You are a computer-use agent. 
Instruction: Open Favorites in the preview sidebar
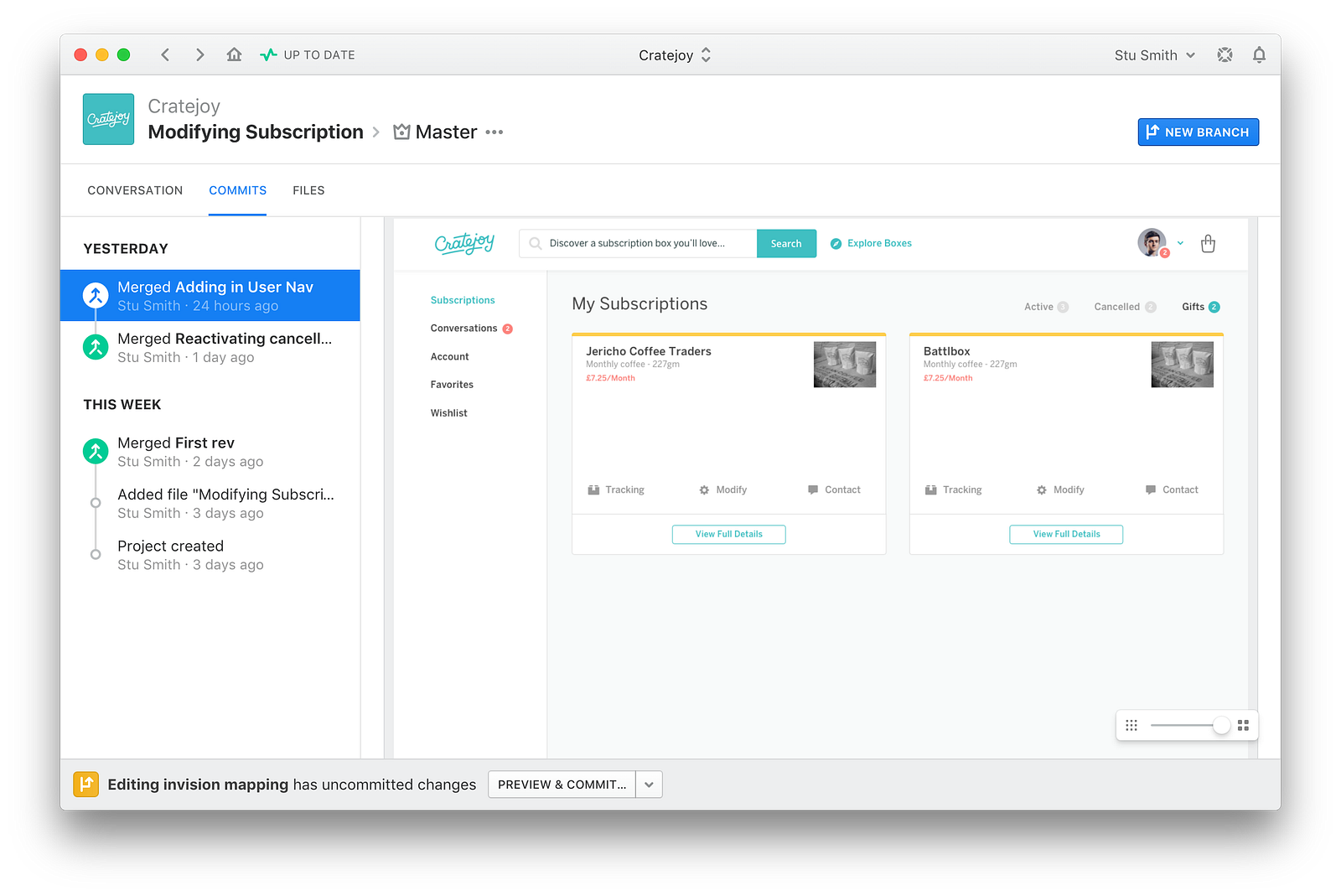pos(452,385)
